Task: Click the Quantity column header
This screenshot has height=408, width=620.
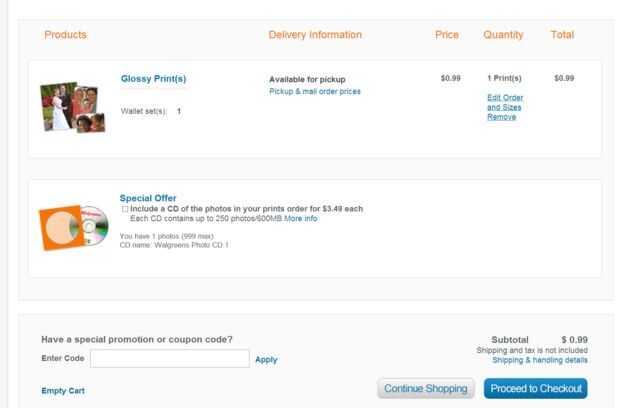Action: pos(503,35)
